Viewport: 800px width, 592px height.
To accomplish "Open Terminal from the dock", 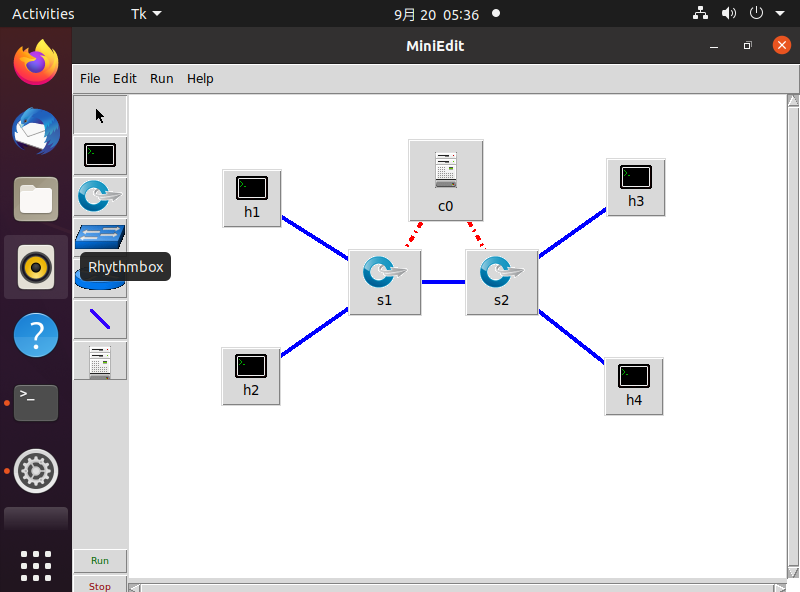I will [36, 403].
